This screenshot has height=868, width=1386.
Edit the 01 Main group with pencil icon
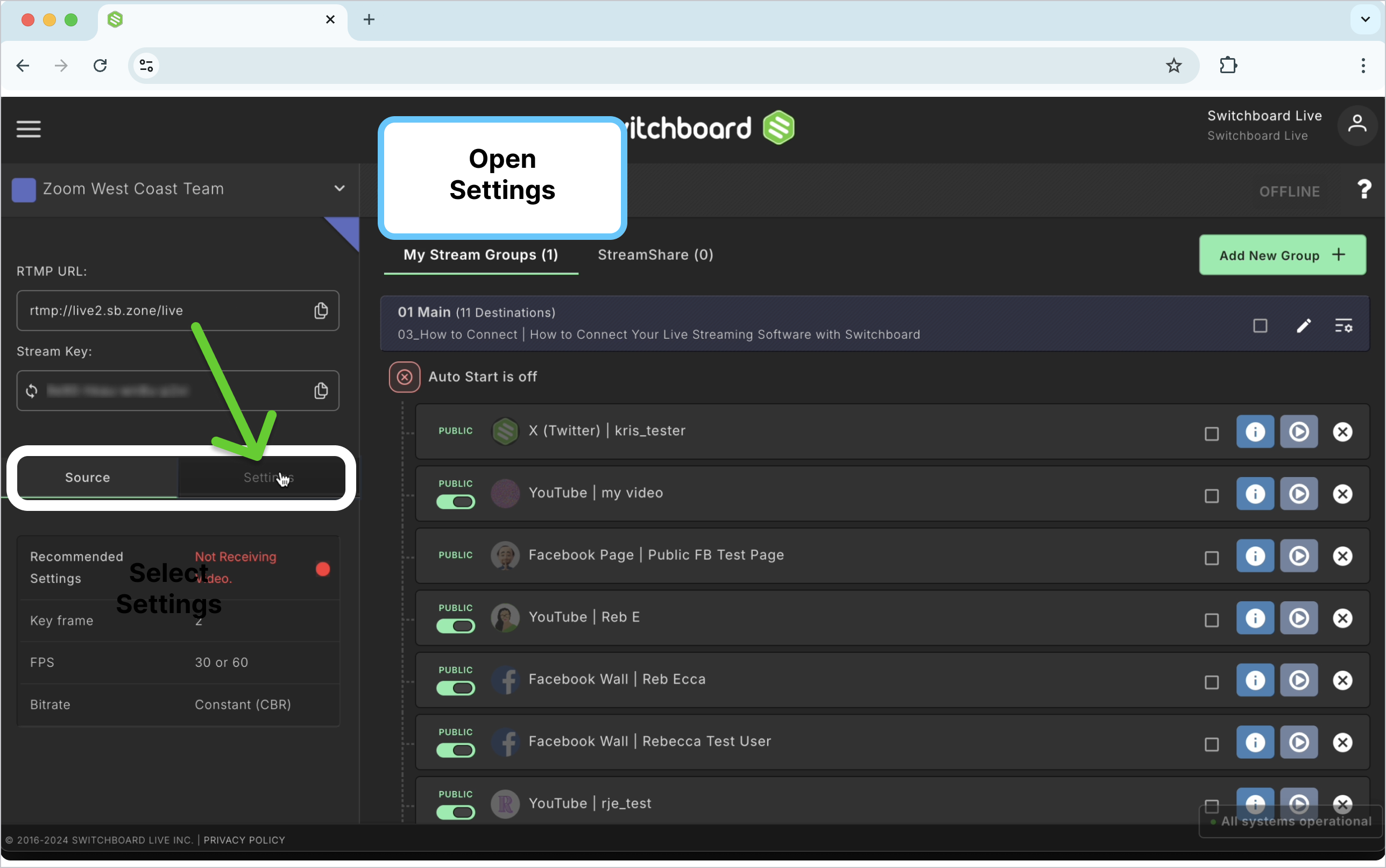coord(1303,326)
